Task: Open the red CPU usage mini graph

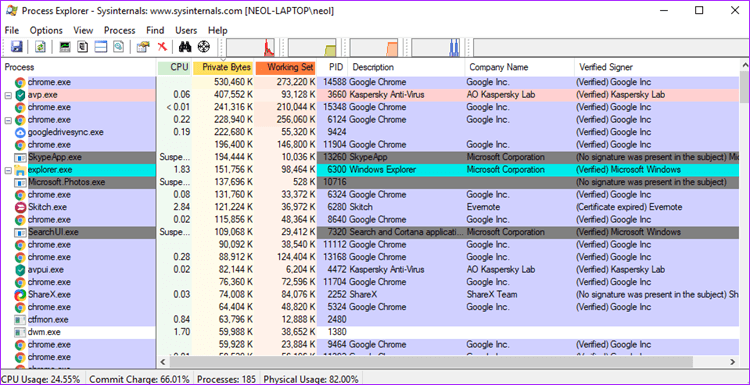Action: click(x=251, y=48)
